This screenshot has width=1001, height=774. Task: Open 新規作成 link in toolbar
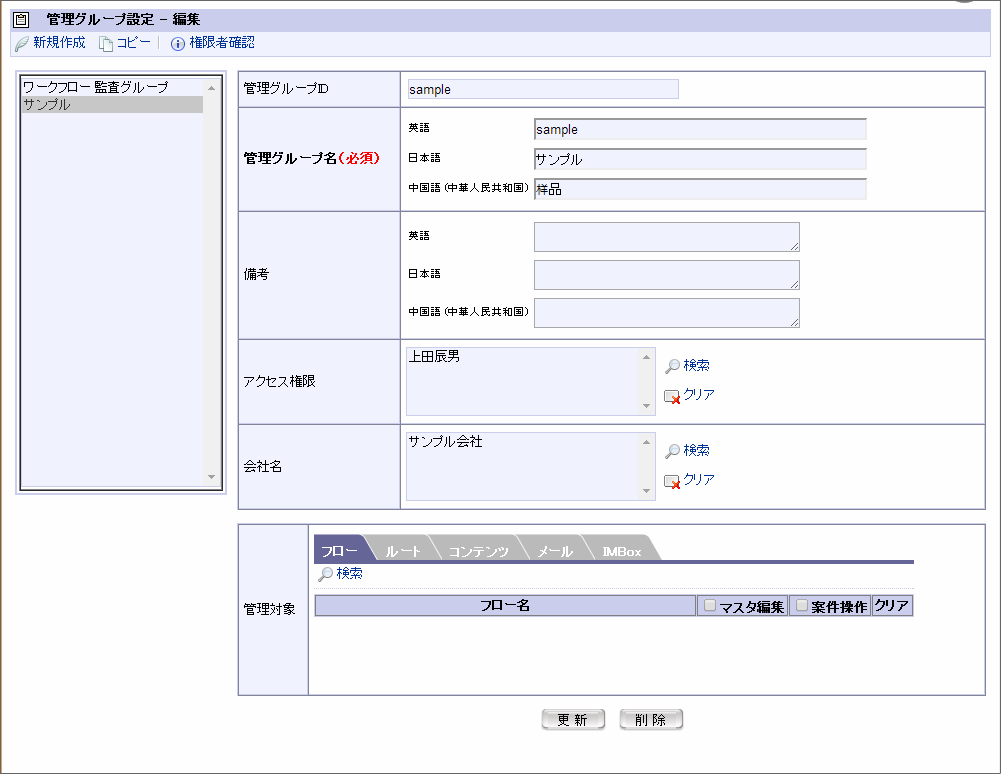pos(59,43)
